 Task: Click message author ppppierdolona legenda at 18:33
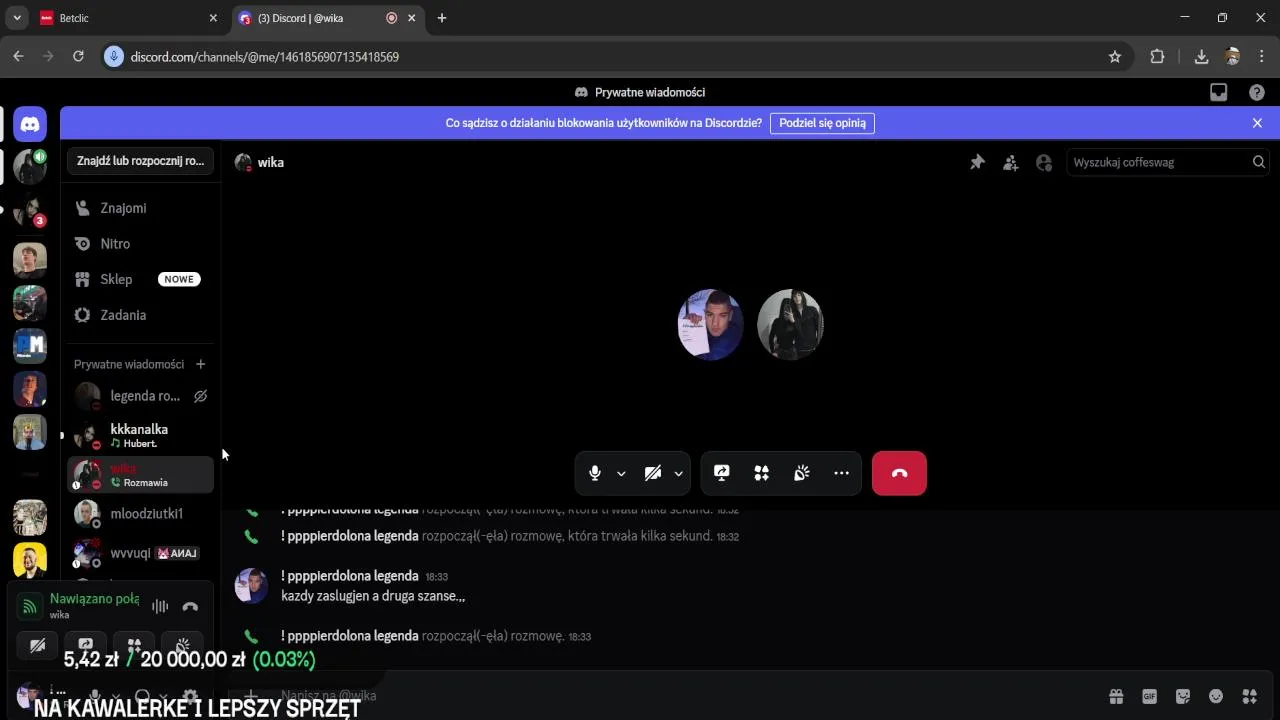350,576
